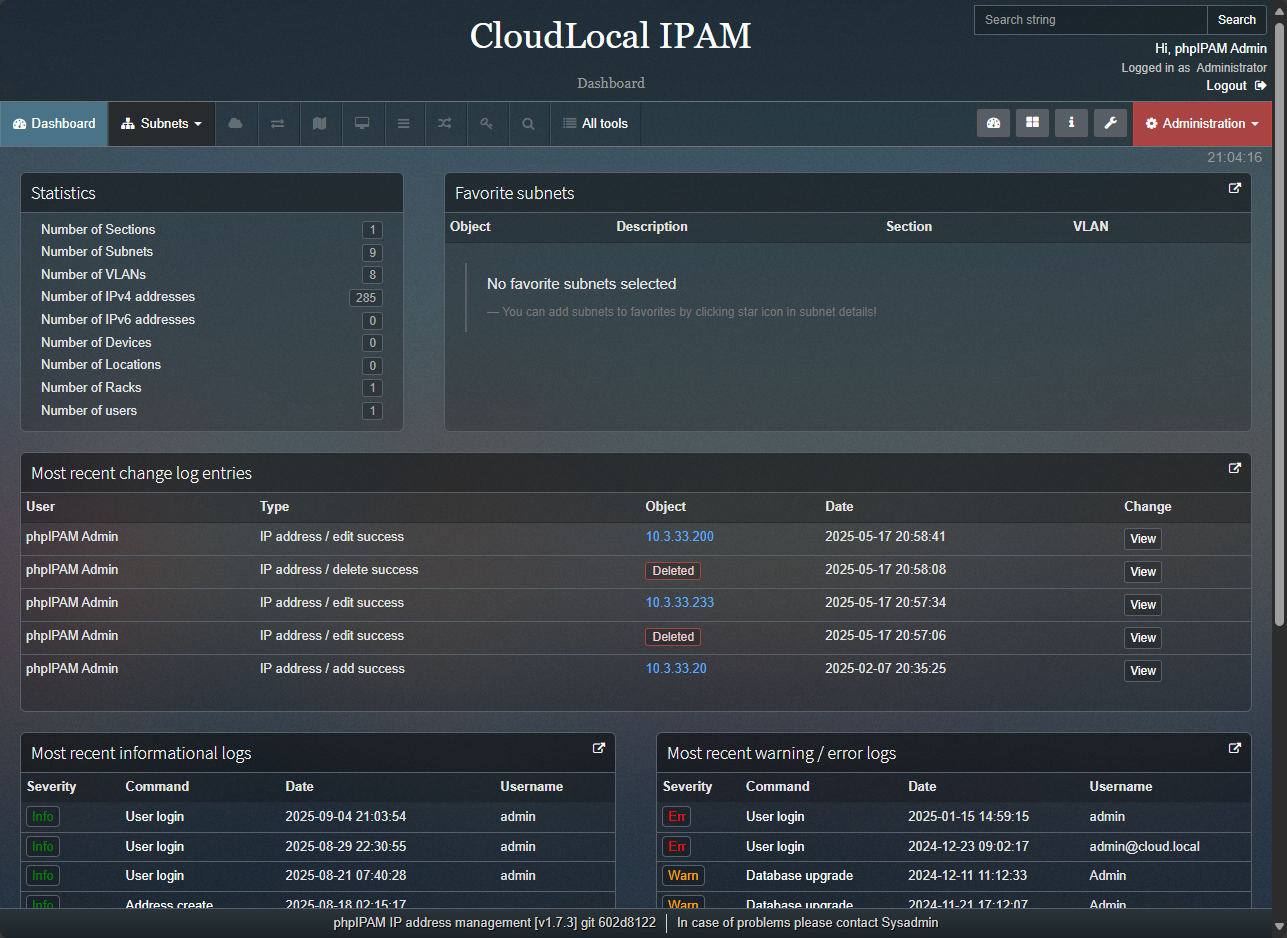
Task: Click Number of Locations label
Action: (x=101, y=365)
